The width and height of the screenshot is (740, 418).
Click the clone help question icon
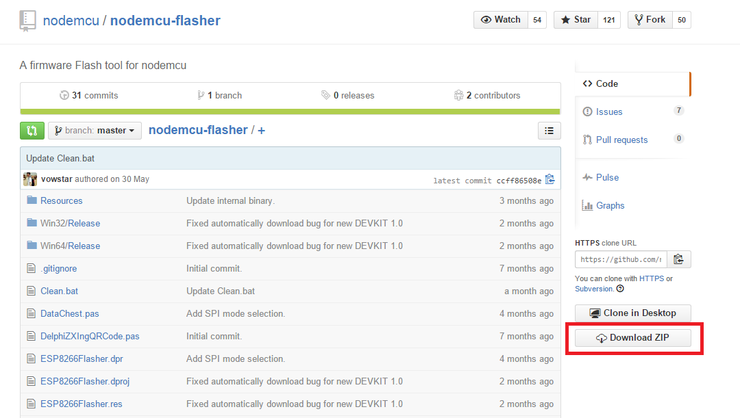pyautogui.click(x=621, y=289)
